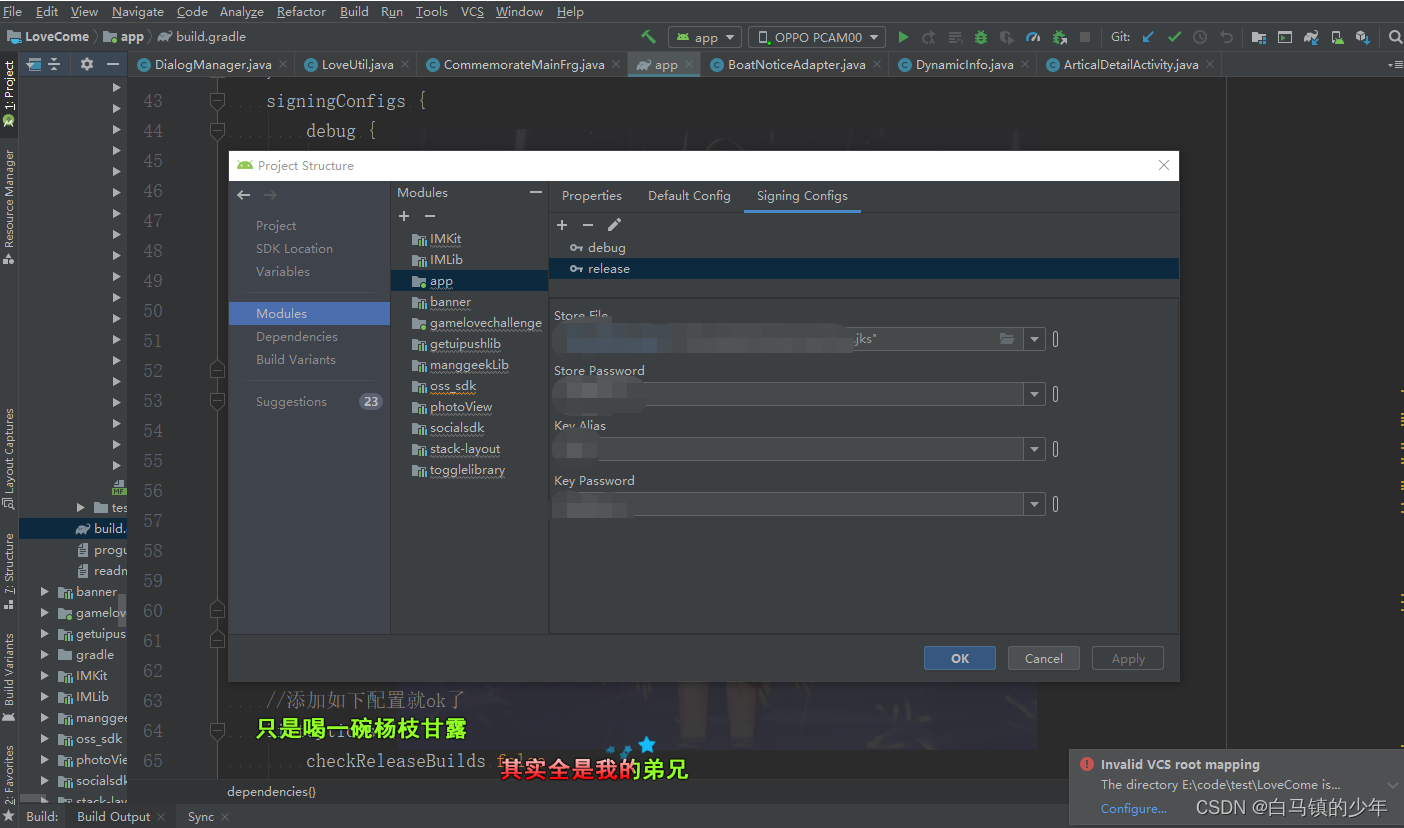Viewport: 1404px width, 828px height.
Task: Edit signing config with the pencil icon
Action: (x=614, y=224)
